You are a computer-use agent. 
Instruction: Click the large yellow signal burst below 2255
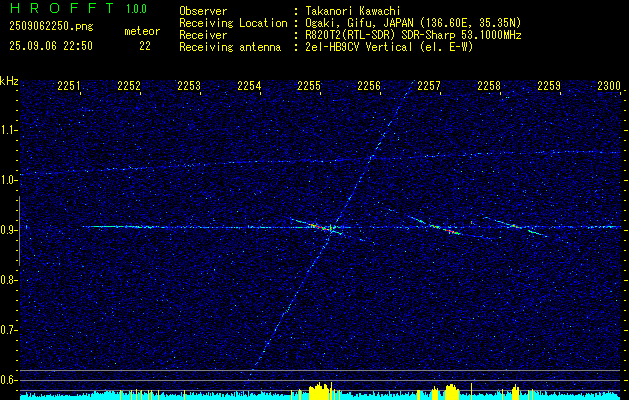pos(319,390)
